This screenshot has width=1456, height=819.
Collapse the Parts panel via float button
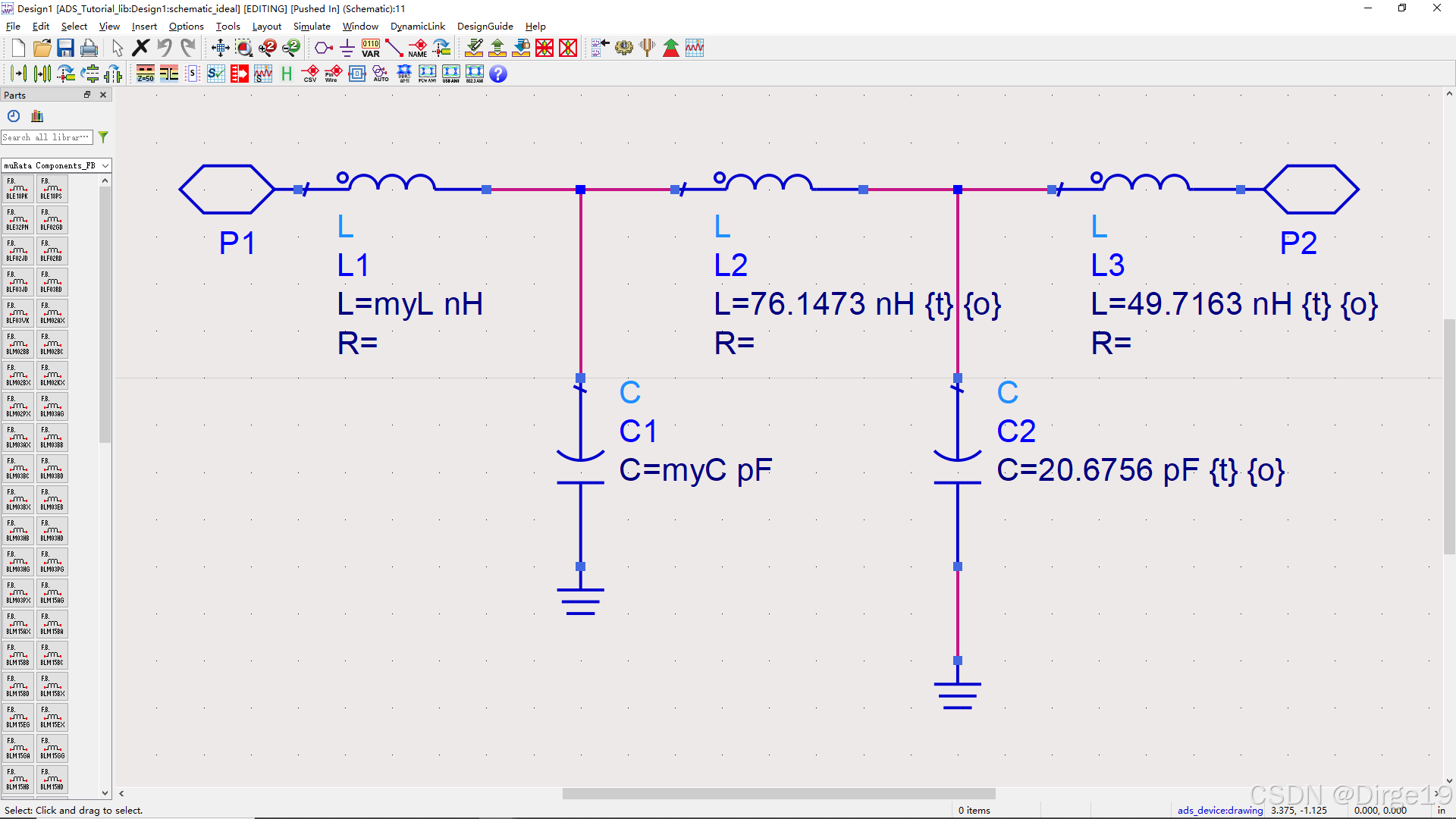pyautogui.click(x=87, y=94)
